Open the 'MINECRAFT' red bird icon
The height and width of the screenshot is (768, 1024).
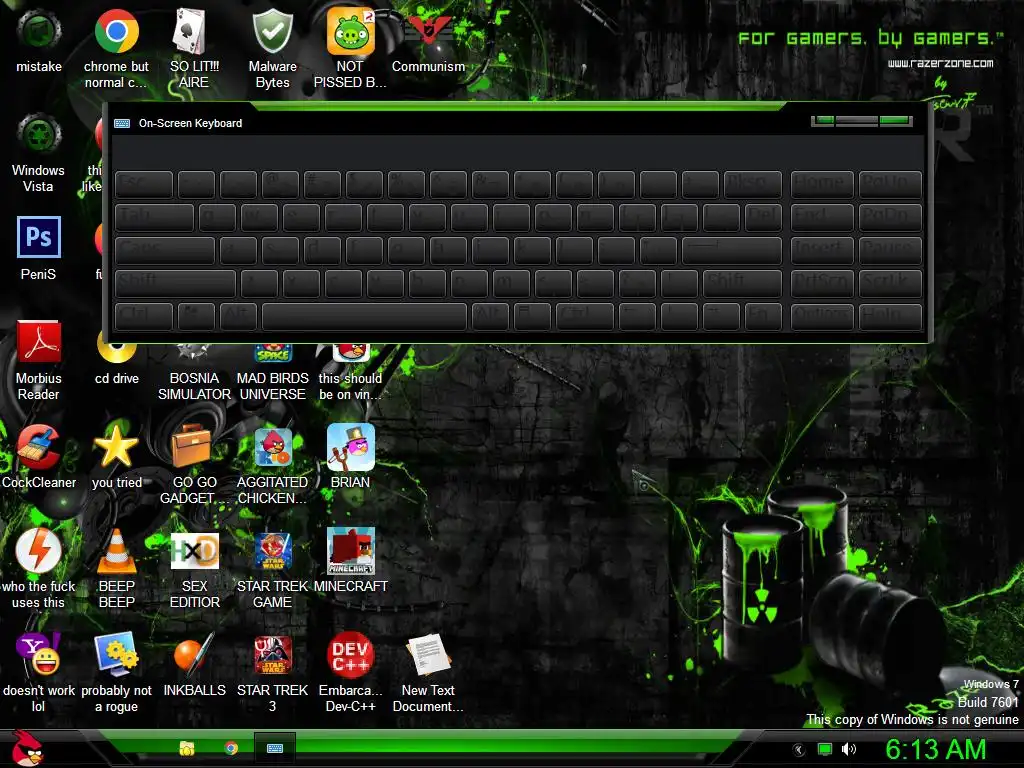350,560
